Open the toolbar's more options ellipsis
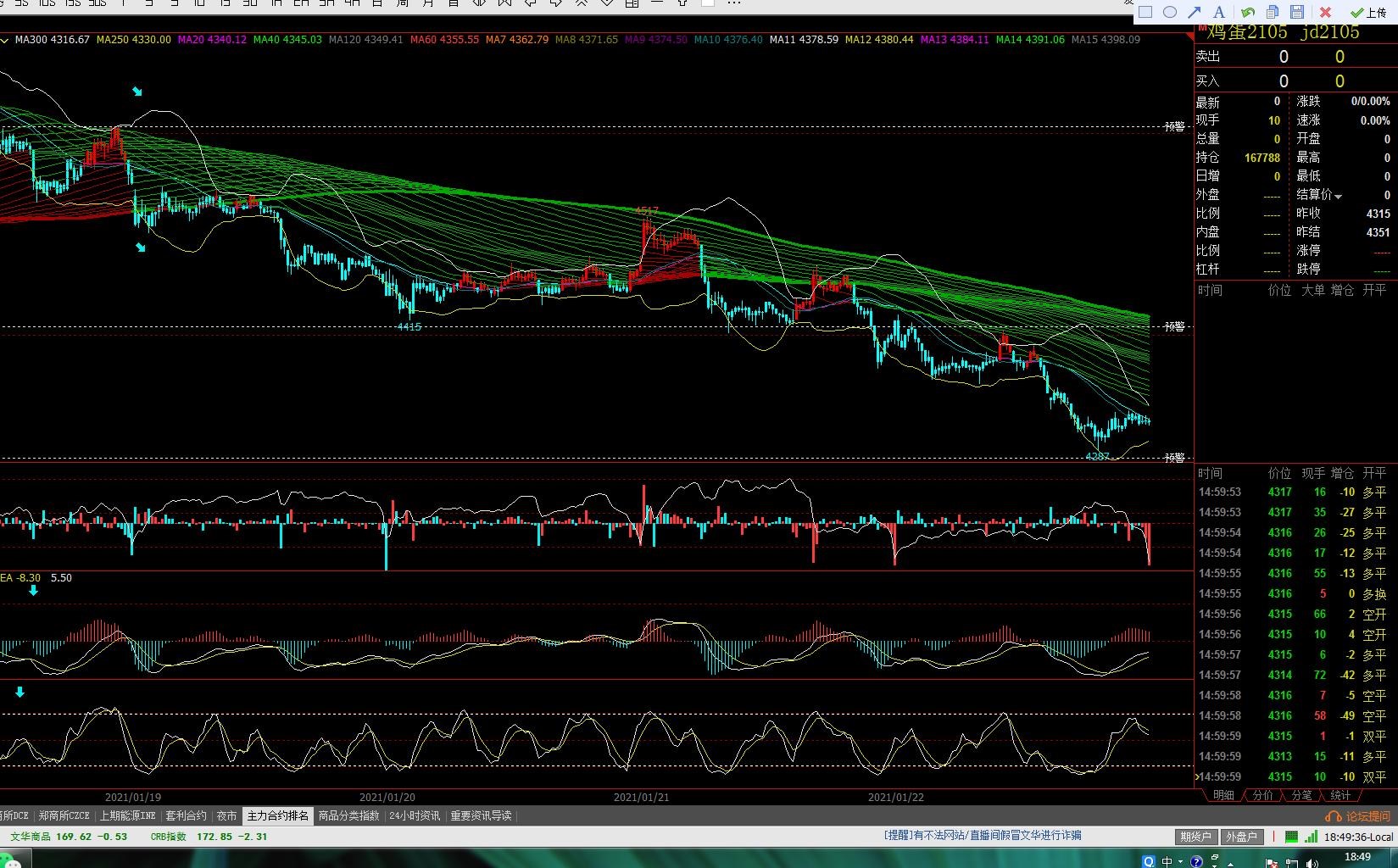The height and width of the screenshot is (868, 1398). 734,3
